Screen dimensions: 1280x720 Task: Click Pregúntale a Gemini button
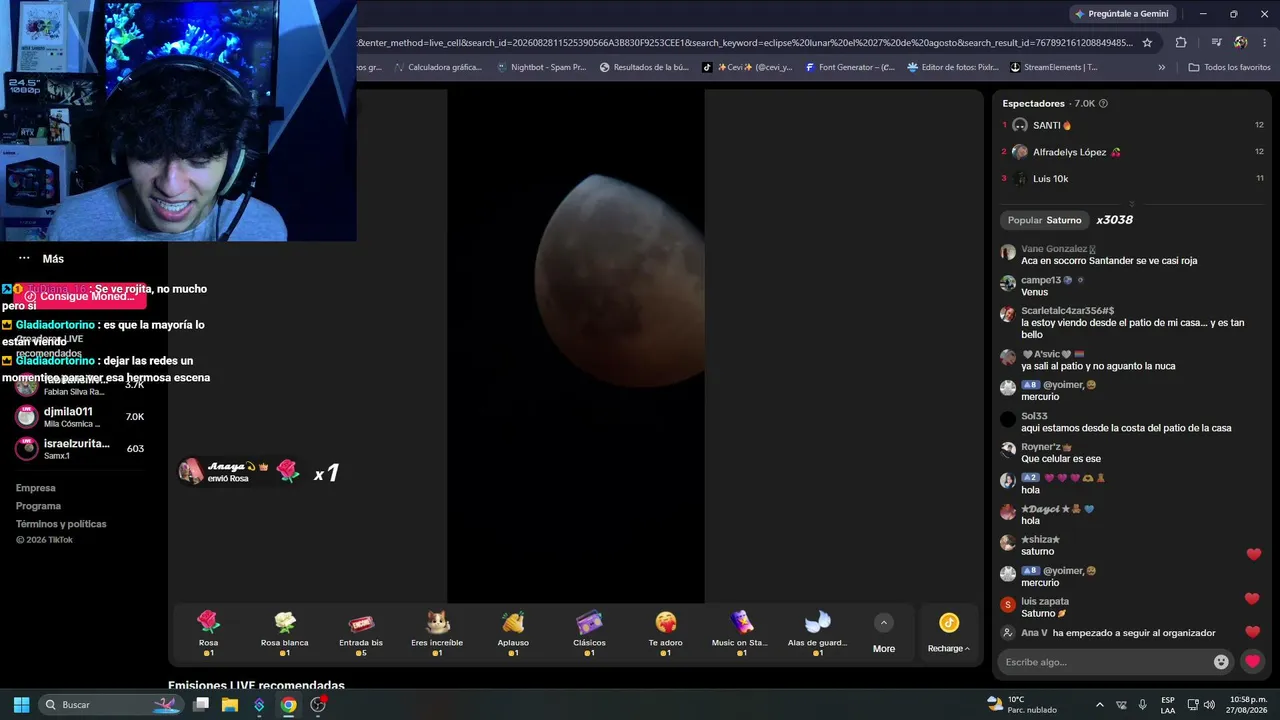pos(1121,13)
